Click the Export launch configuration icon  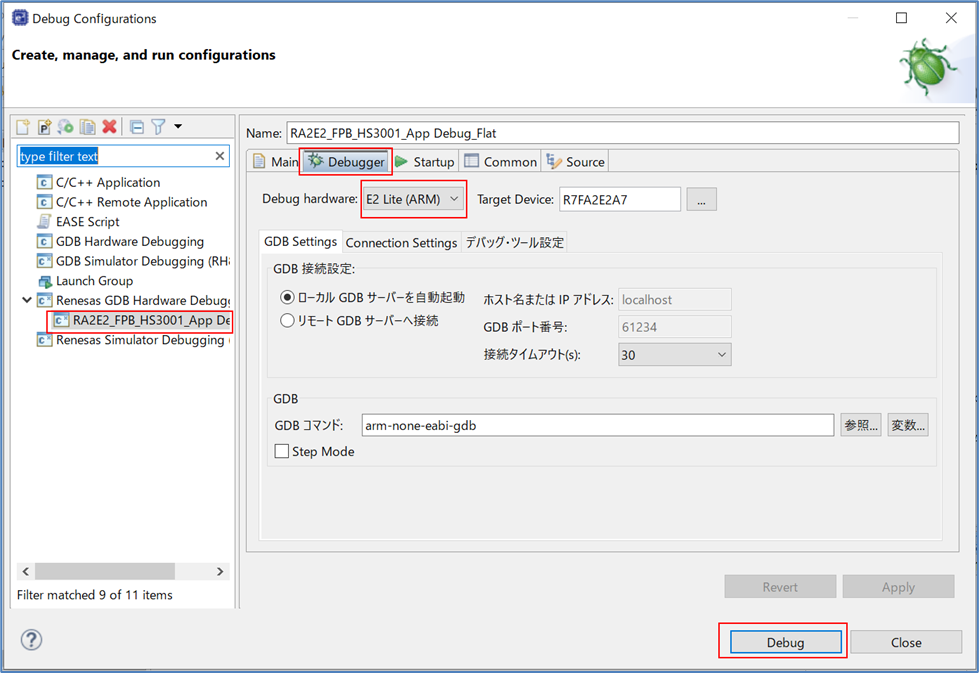66,127
